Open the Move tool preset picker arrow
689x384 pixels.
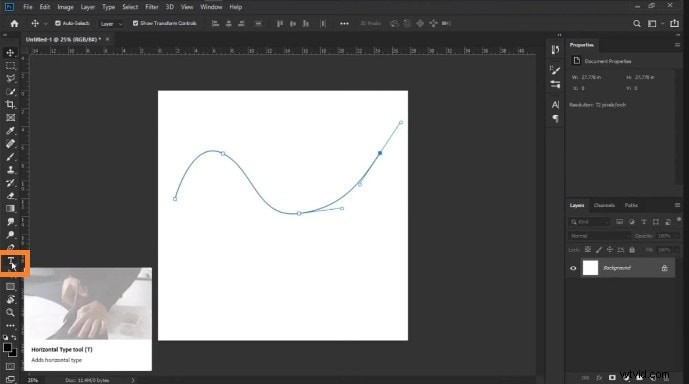click(45, 24)
